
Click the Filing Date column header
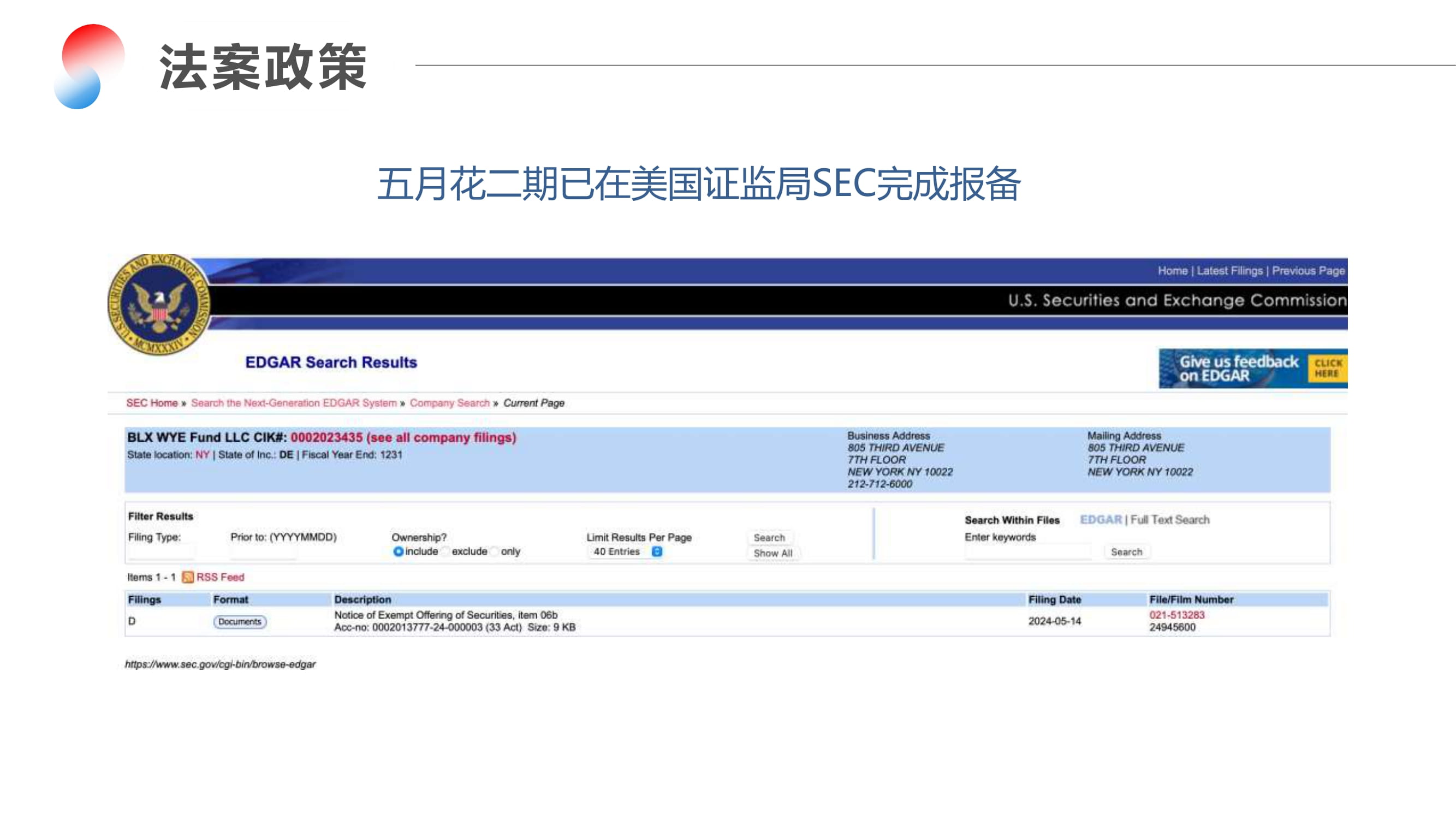point(1055,600)
